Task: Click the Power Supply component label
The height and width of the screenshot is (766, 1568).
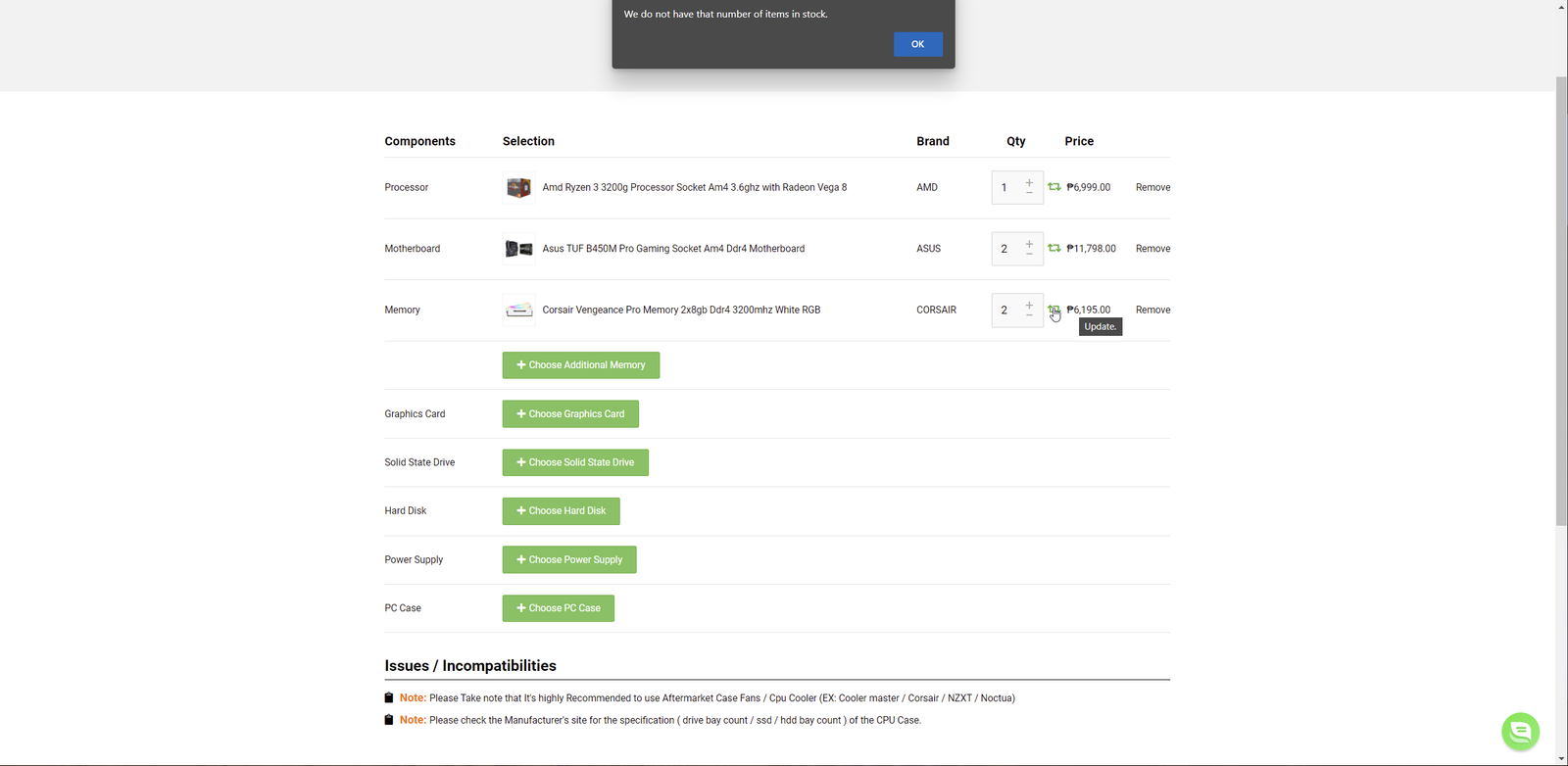Action: 414,560
